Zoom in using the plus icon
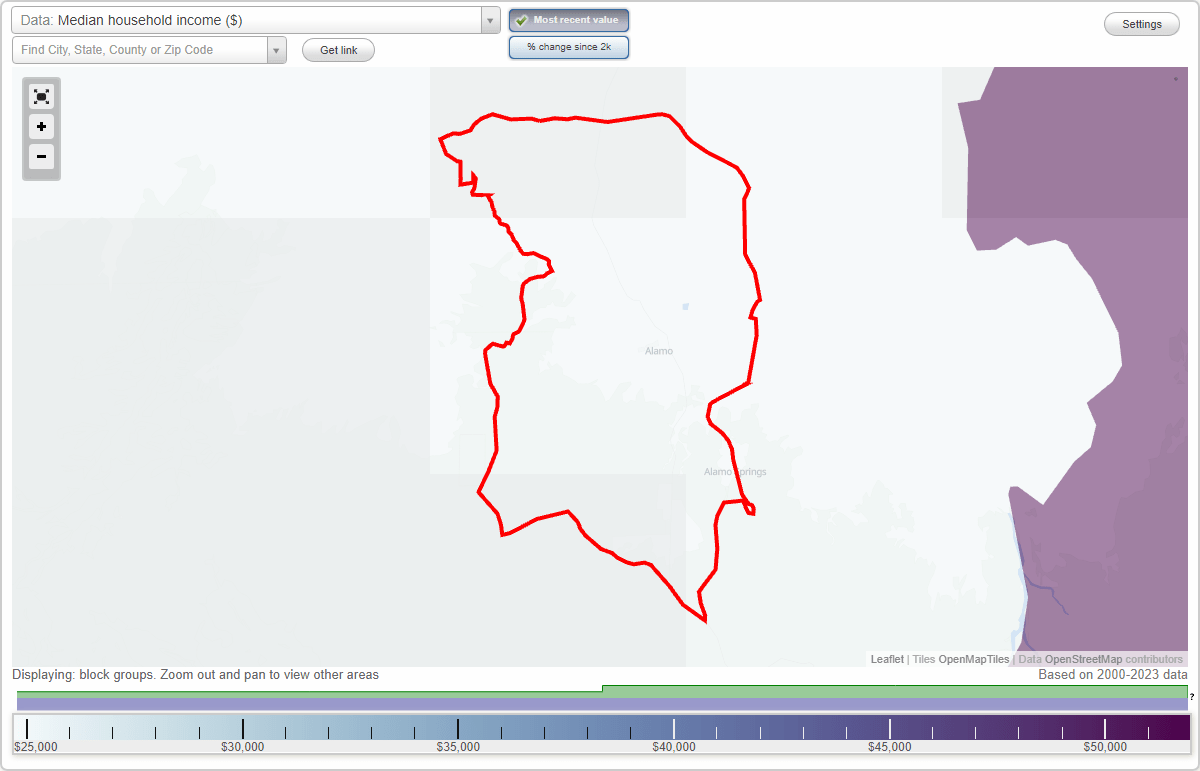The height and width of the screenshot is (771, 1200). click(x=41, y=127)
